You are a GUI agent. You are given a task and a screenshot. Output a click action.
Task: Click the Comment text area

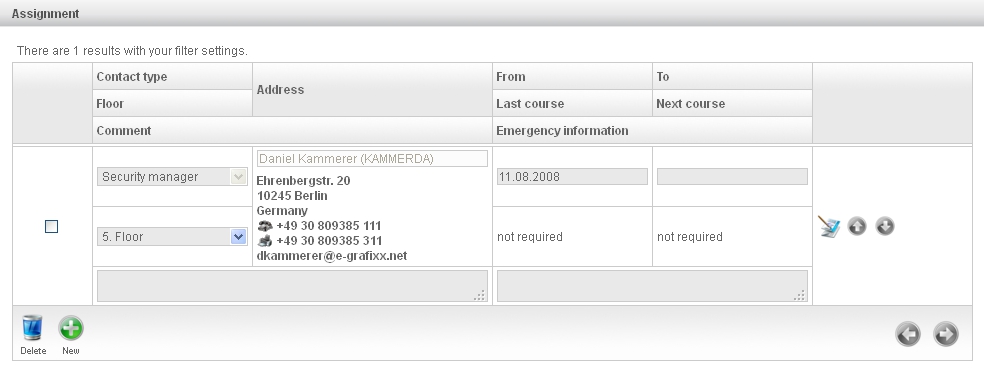click(x=292, y=286)
